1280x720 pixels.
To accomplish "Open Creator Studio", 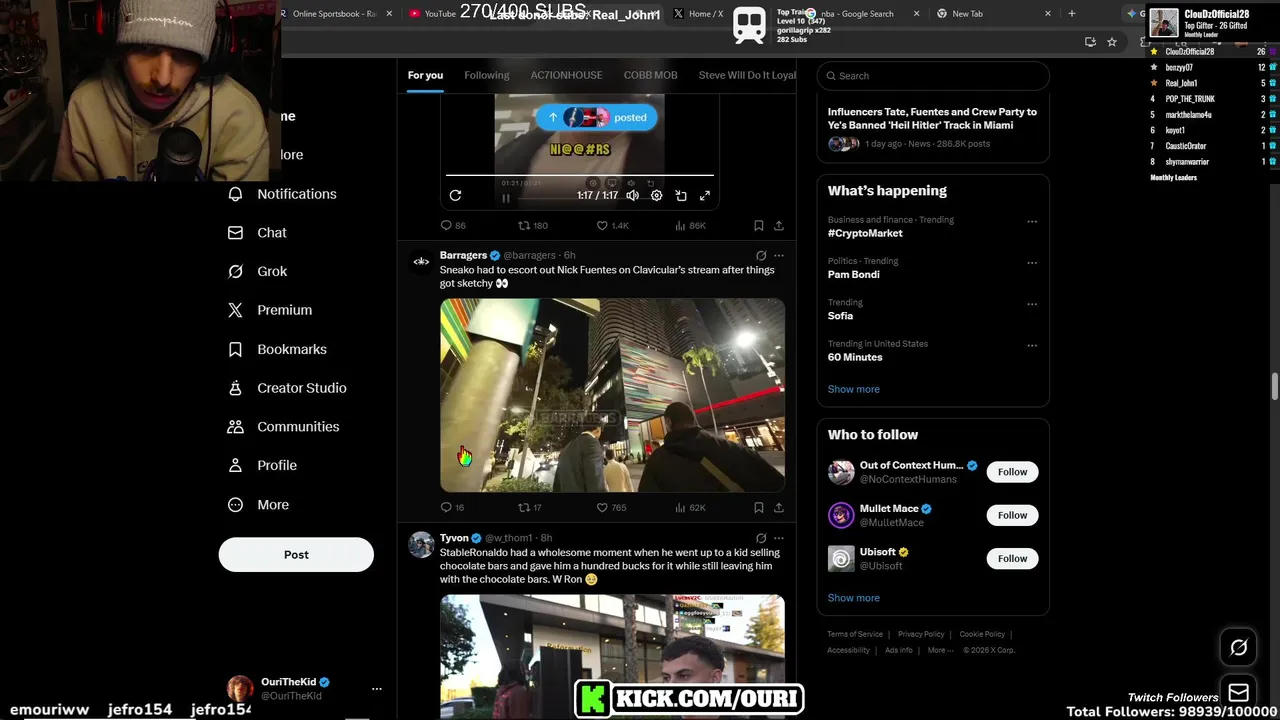I will pyautogui.click(x=287, y=388).
